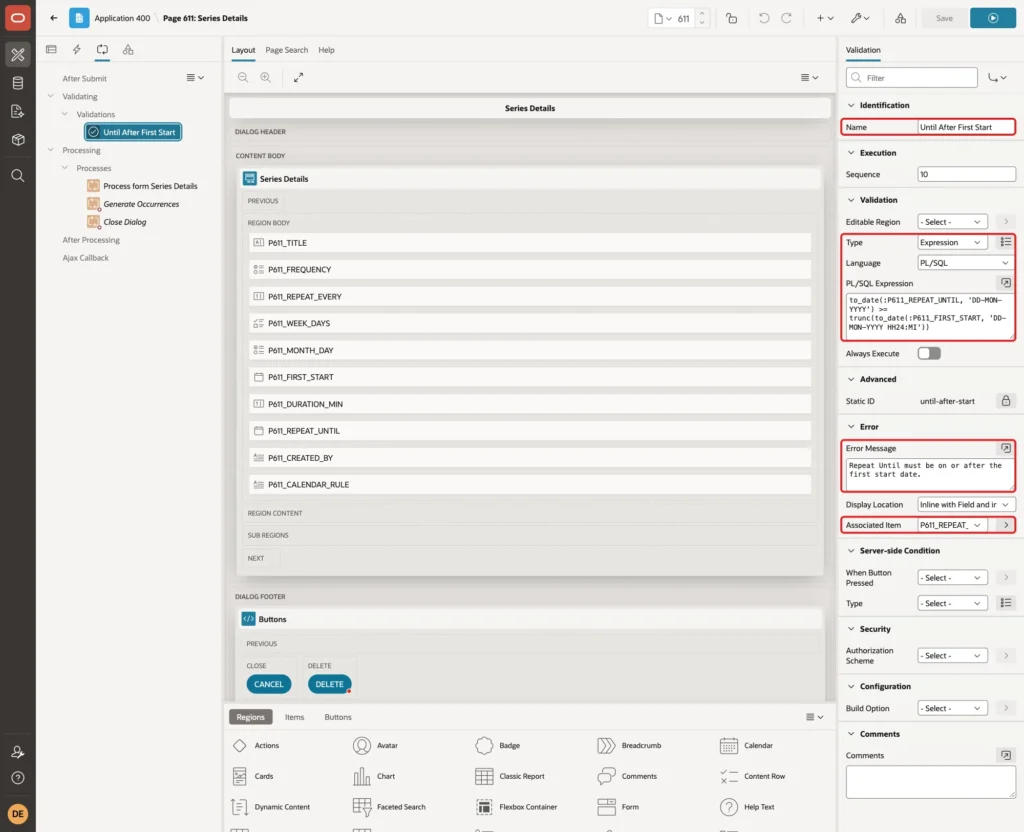Select the Page Search tab

tap(286, 50)
